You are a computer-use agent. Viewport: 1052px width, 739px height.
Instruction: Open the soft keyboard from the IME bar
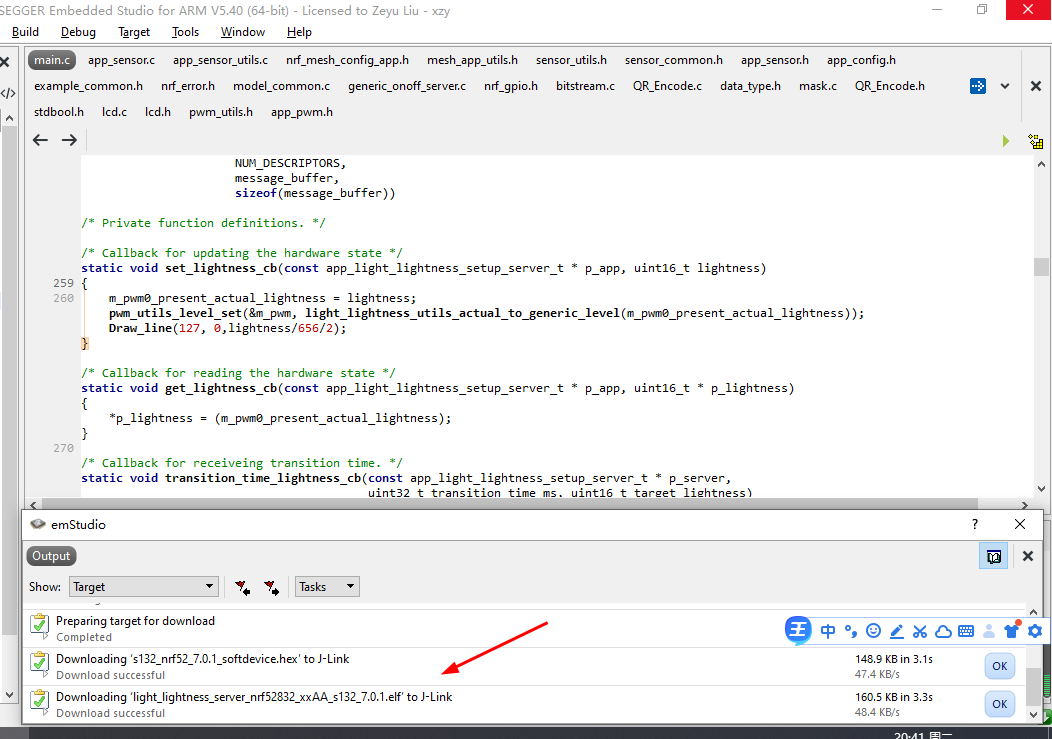coord(966,631)
